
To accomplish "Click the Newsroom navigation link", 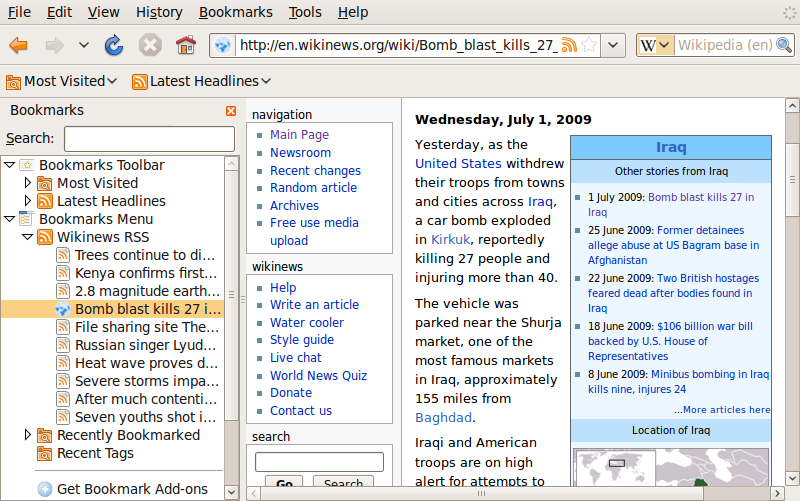I will click(x=300, y=153).
